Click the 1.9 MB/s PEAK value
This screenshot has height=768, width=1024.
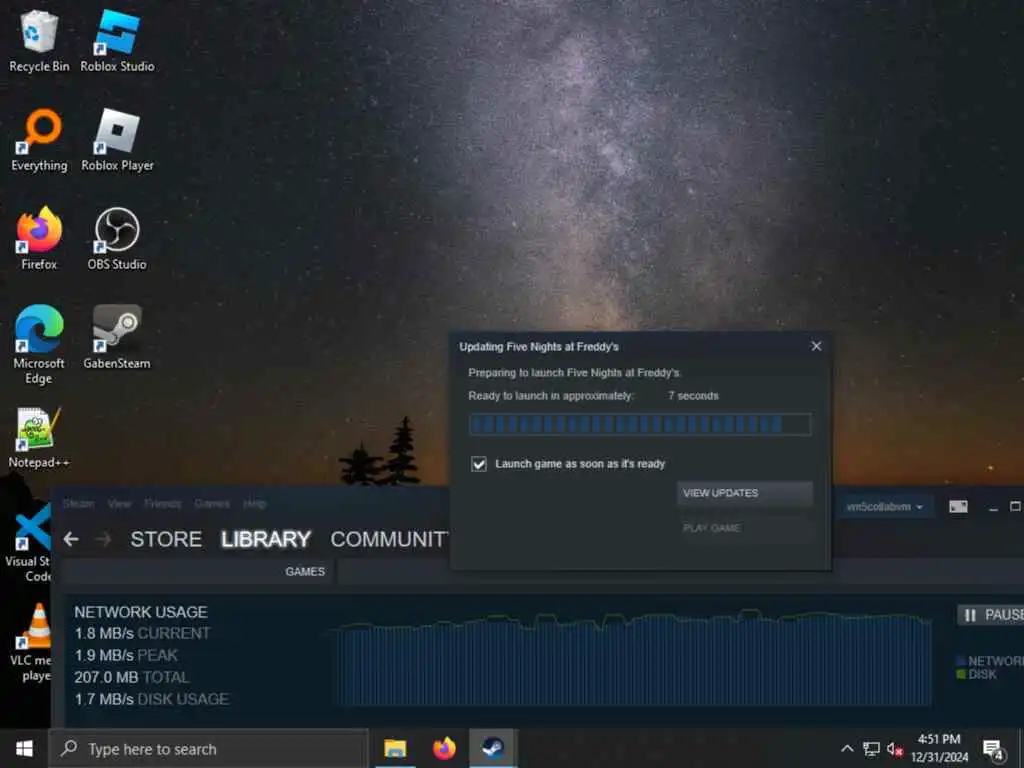126,655
